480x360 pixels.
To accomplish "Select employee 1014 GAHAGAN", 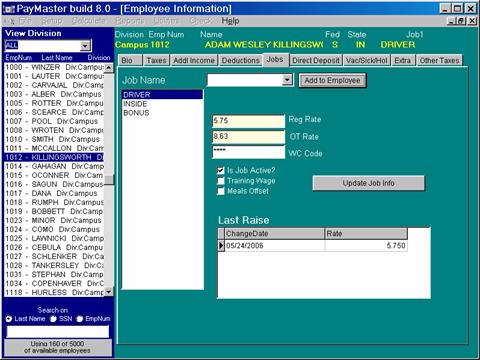I will pos(54,166).
